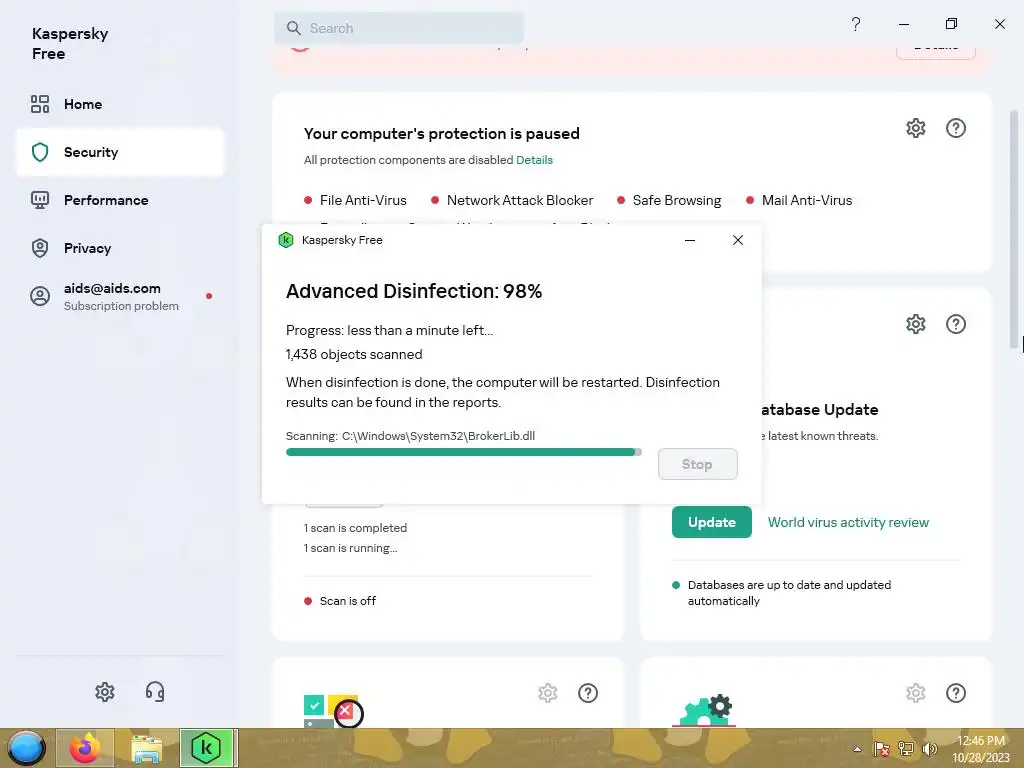Open settings gear in bottom-right card
The width and height of the screenshot is (1024, 768).
pos(916,693)
